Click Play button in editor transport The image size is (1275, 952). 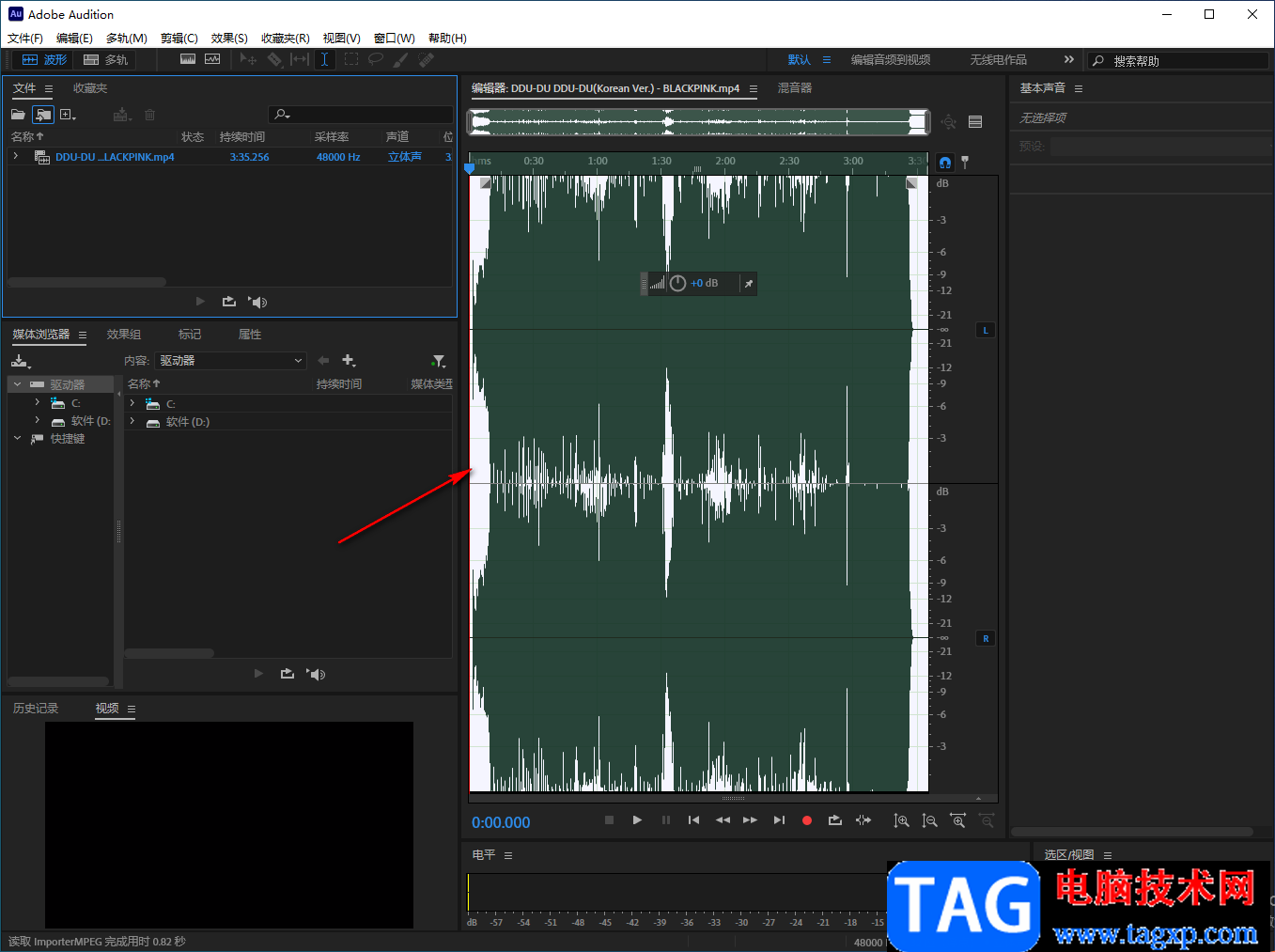click(637, 820)
